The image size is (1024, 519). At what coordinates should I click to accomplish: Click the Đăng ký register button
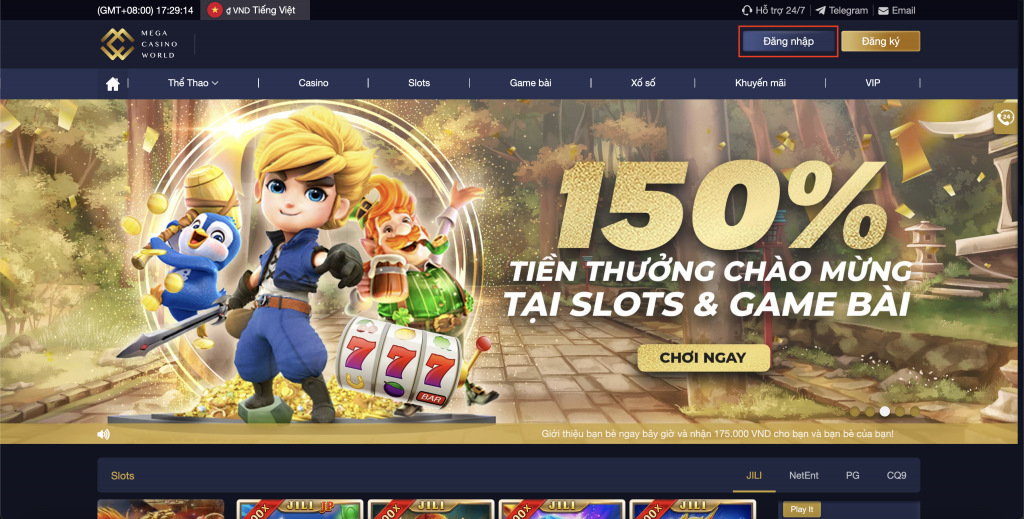point(880,41)
